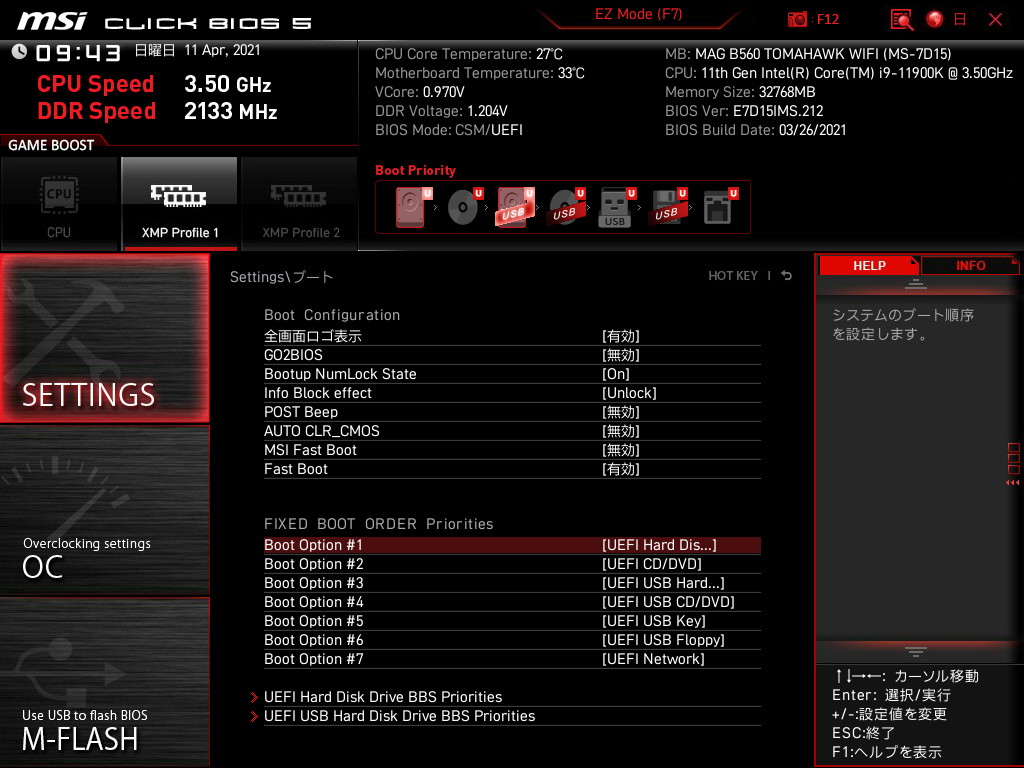Click the Boot Priority heading
This screenshot has width=1024, height=768.
tap(415, 170)
